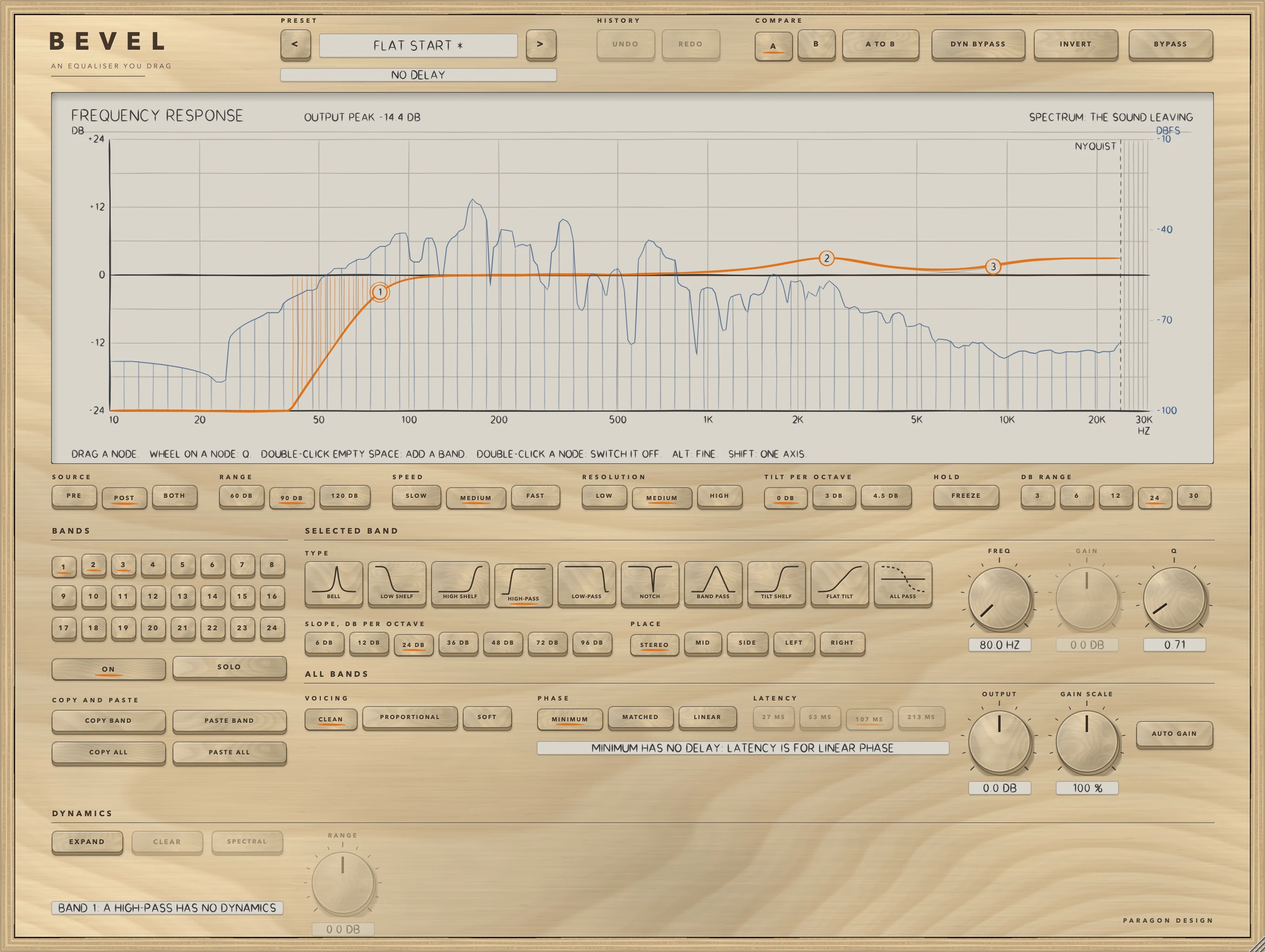1265x952 pixels.
Task: Pick the Band Pass filter type
Action: 713,583
